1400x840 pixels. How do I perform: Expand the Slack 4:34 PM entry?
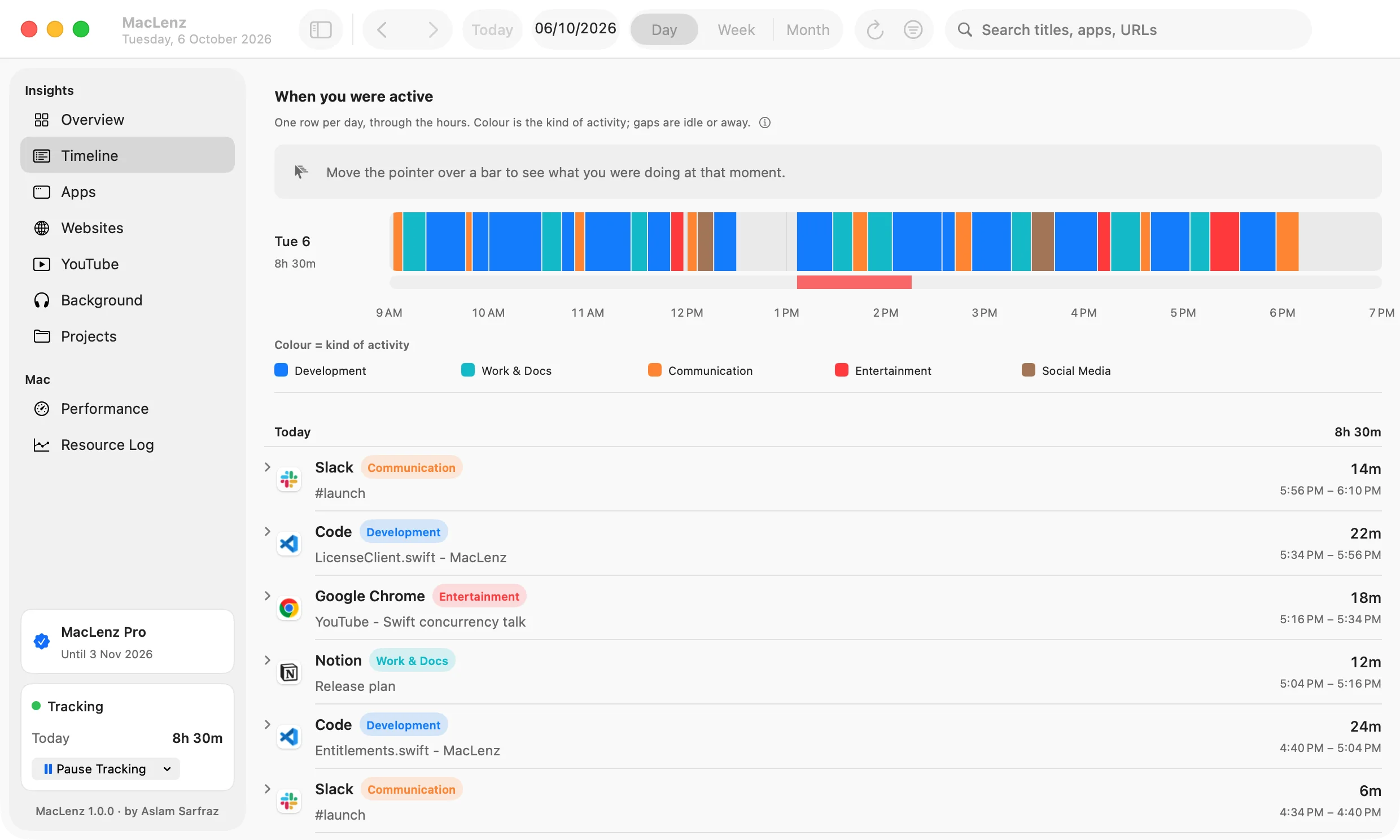coord(267,789)
